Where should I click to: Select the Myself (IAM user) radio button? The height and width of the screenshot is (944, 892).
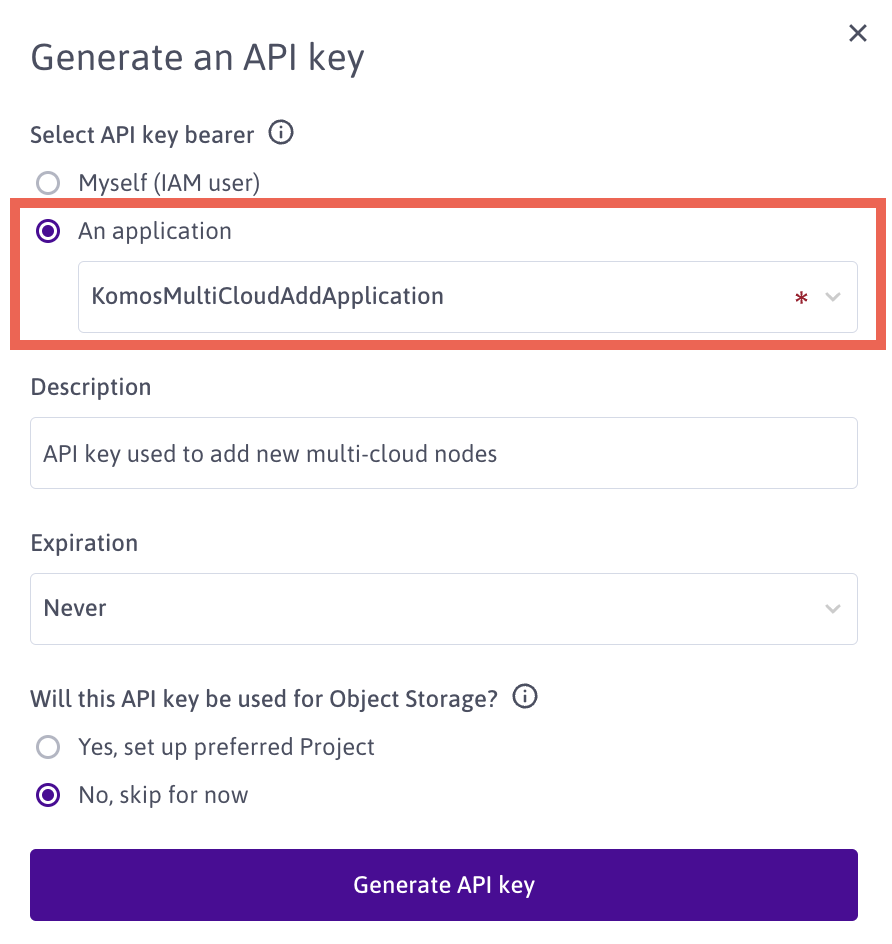coord(47,183)
